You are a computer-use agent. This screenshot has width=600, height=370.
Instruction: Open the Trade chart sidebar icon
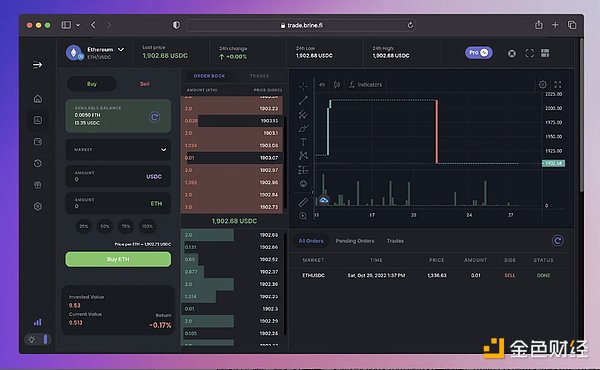point(38,120)
